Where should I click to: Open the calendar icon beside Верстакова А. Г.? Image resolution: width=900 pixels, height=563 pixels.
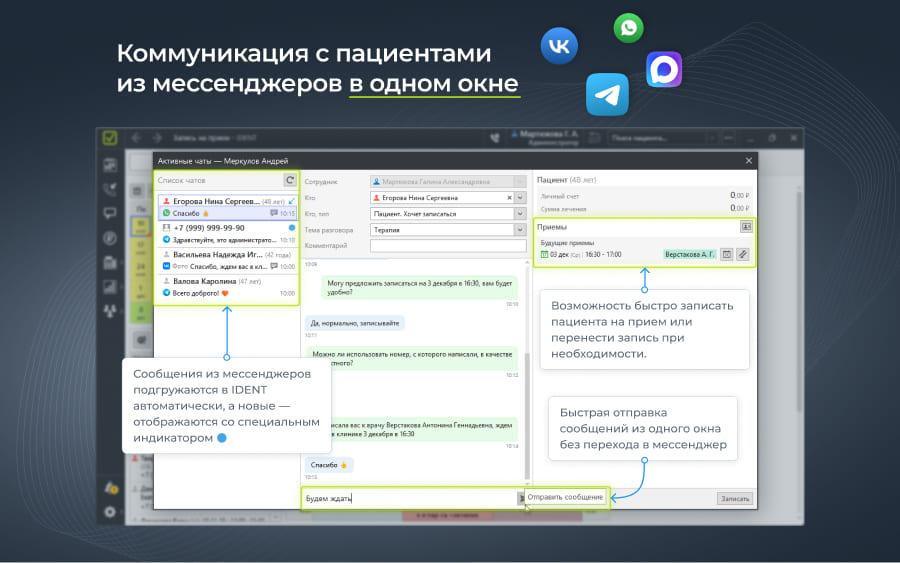pyautogui.click(x=727, y=254)
